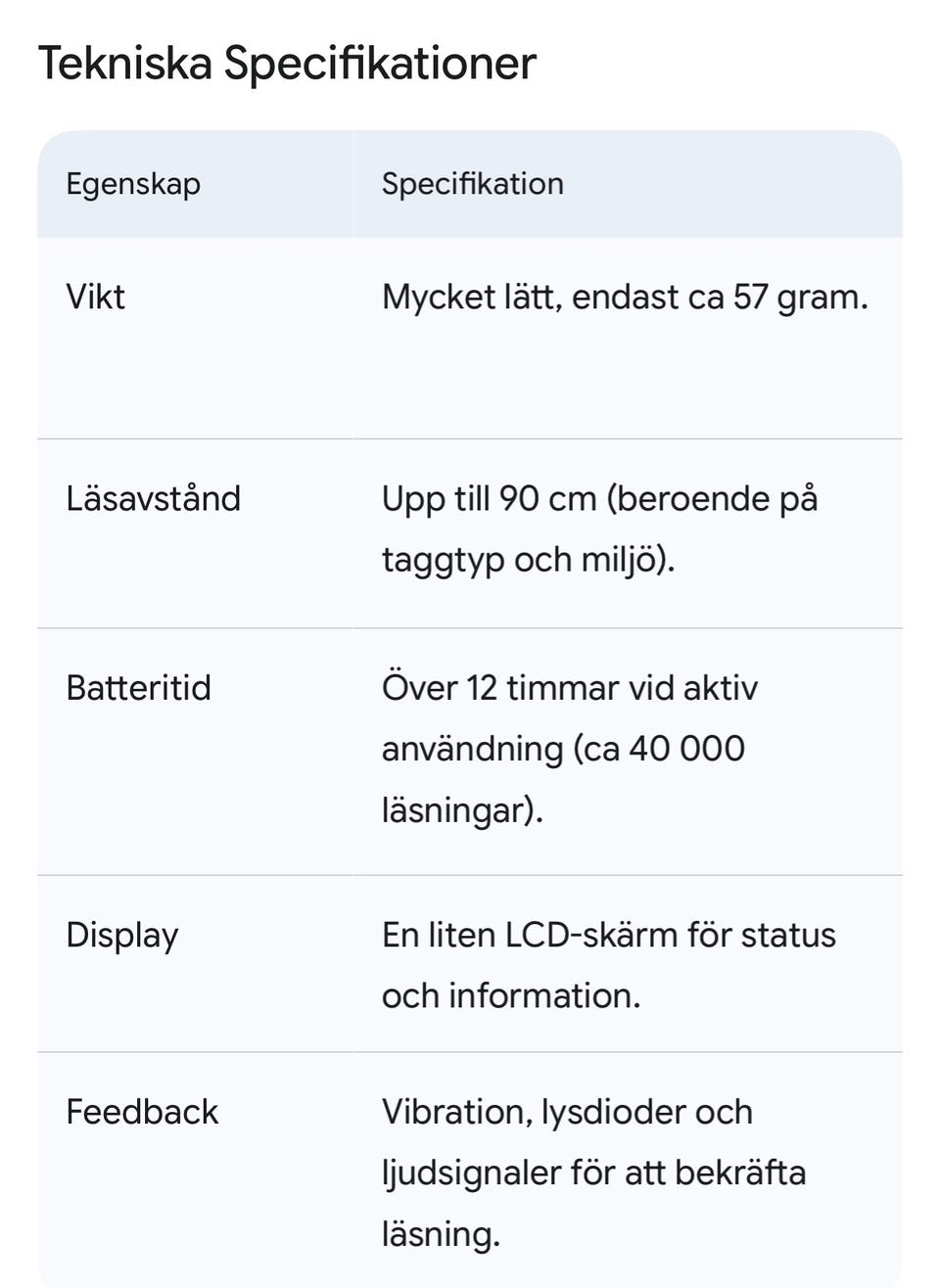Click the Vikt row label
The height and width of the screenshot is (1288, 940).
95,297
